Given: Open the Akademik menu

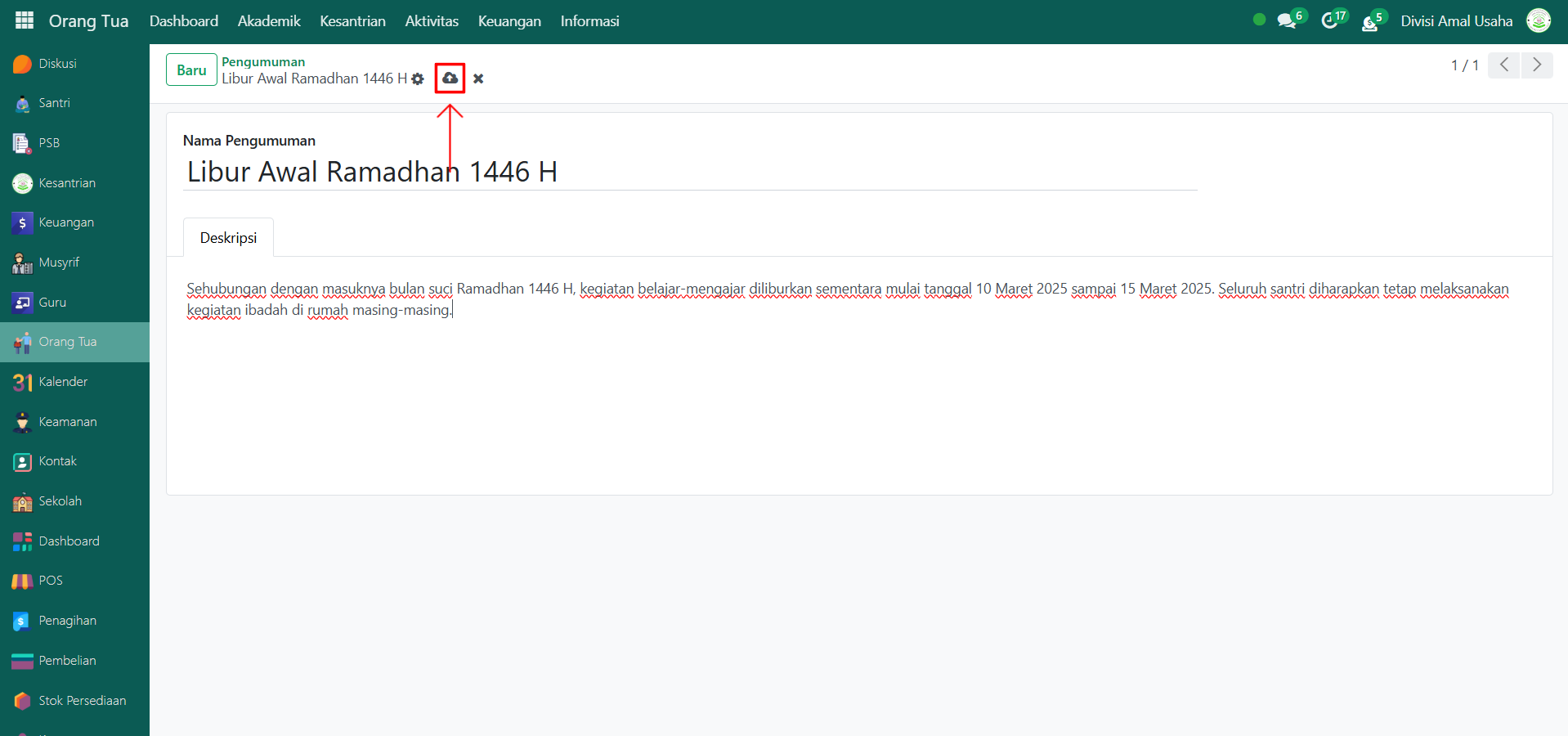Looking at the screenshot, I should click(x=269, y=21).
